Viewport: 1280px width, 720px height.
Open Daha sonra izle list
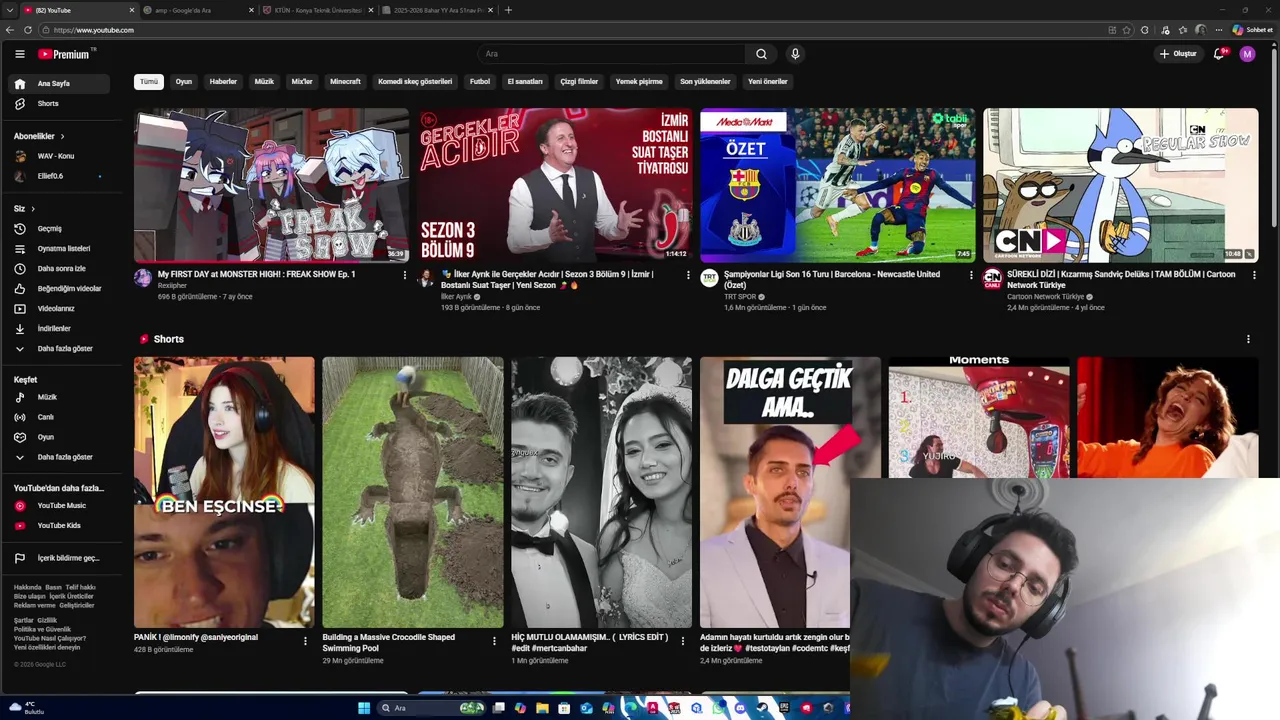(x=60, y=269)
